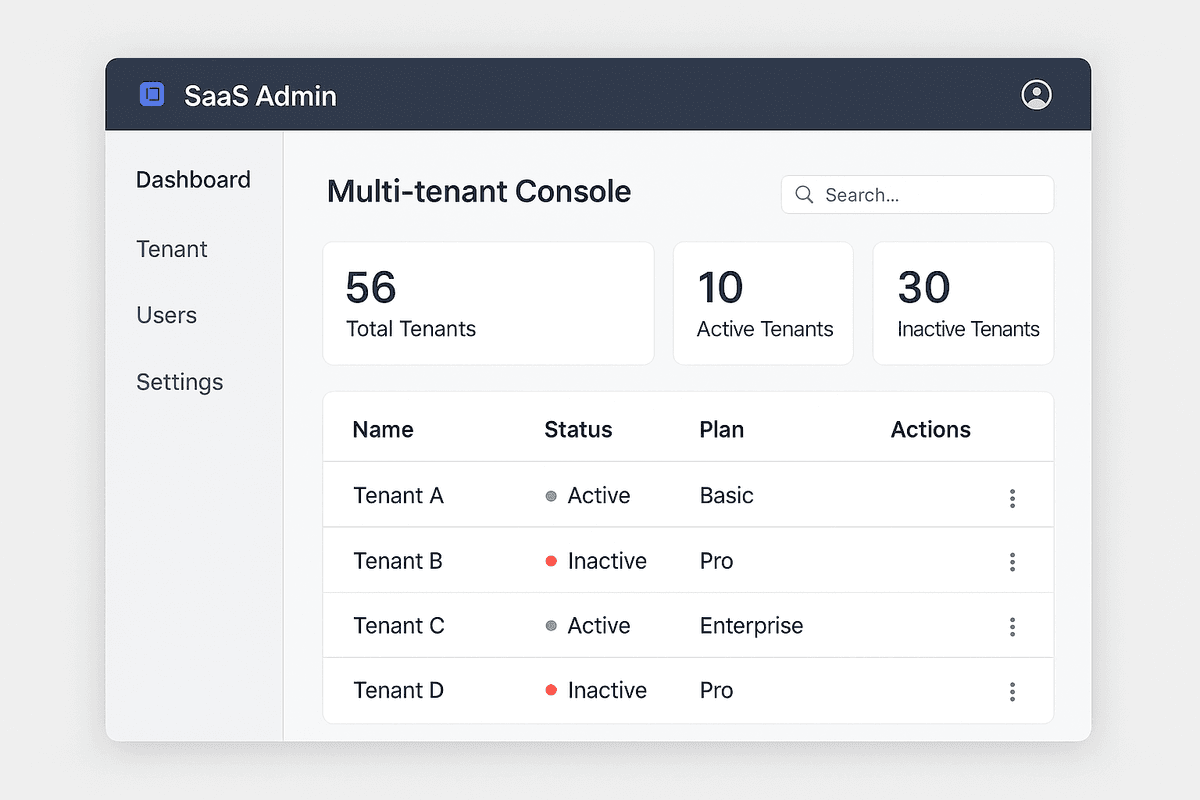1200x800 pixels.
Task: Open the Dashboard page
Action: [193, 180]
